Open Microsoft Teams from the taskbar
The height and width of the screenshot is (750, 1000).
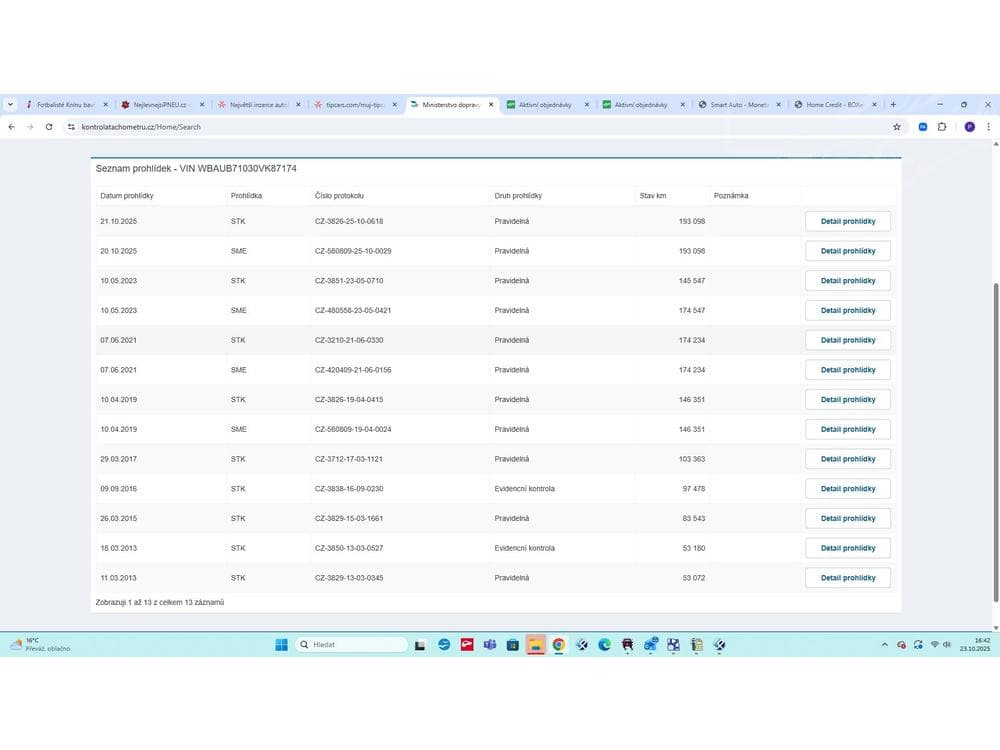tap(490, 645)
